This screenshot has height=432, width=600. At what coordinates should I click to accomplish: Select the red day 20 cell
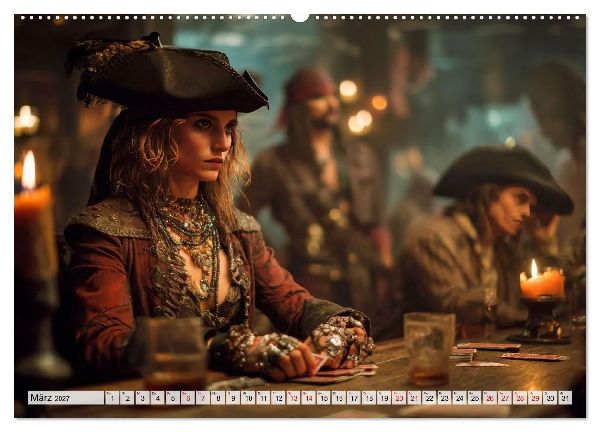coord(399,398)
